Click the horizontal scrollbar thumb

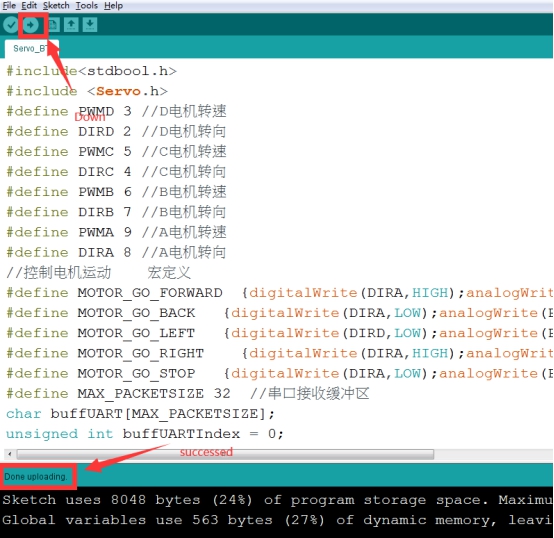tap(225, 454)
